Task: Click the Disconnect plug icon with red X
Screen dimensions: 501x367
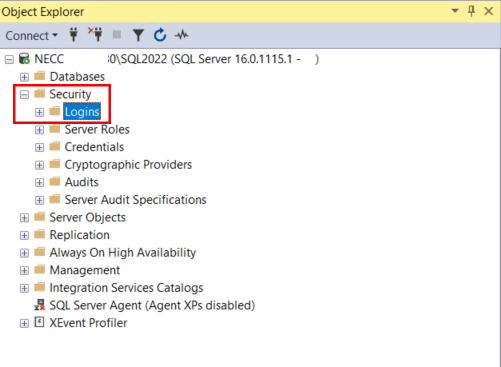Action: [x=95, y=35]
